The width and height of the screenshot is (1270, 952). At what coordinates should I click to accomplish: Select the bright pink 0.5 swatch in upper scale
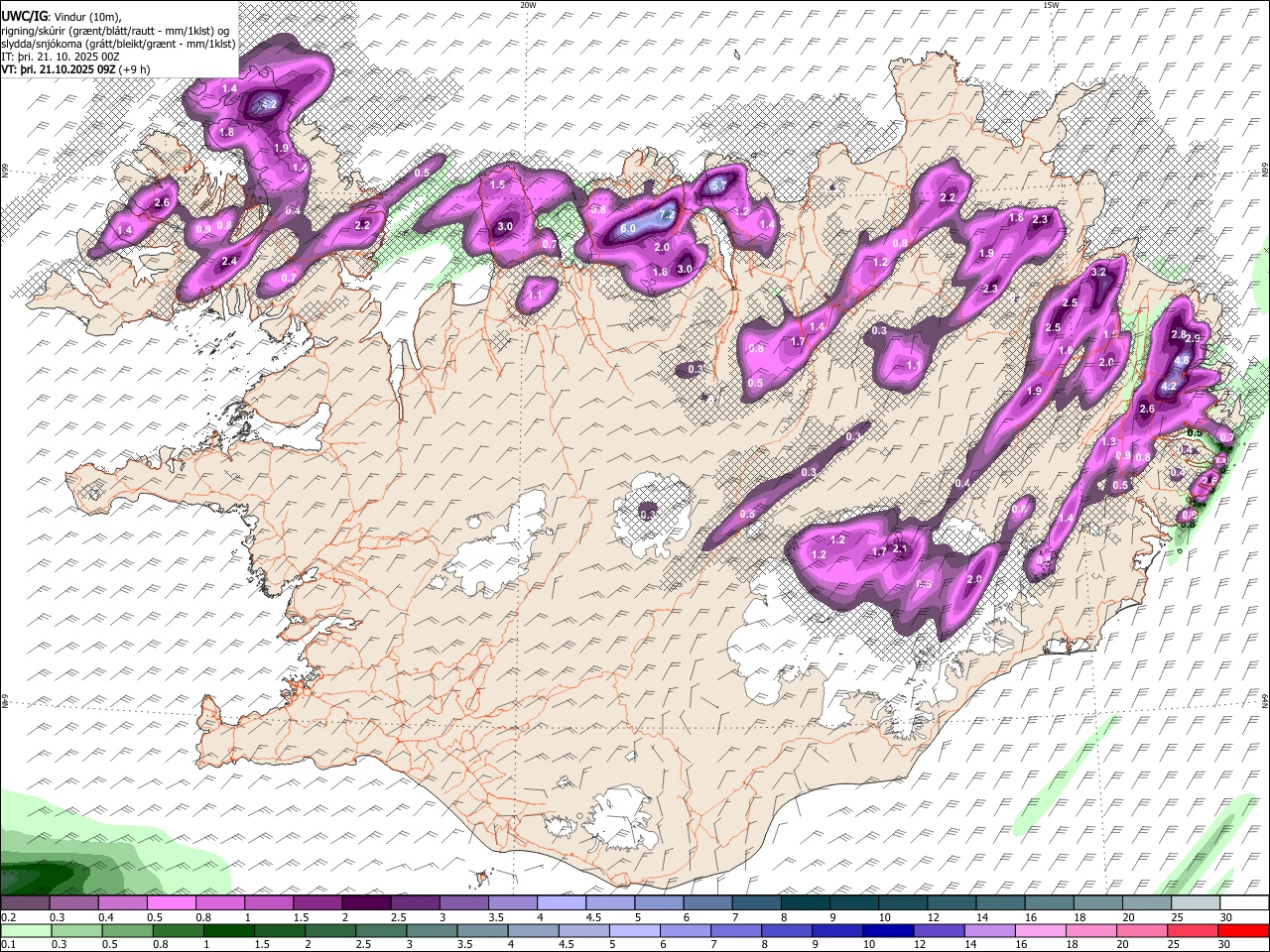click(x=171, y=903)
